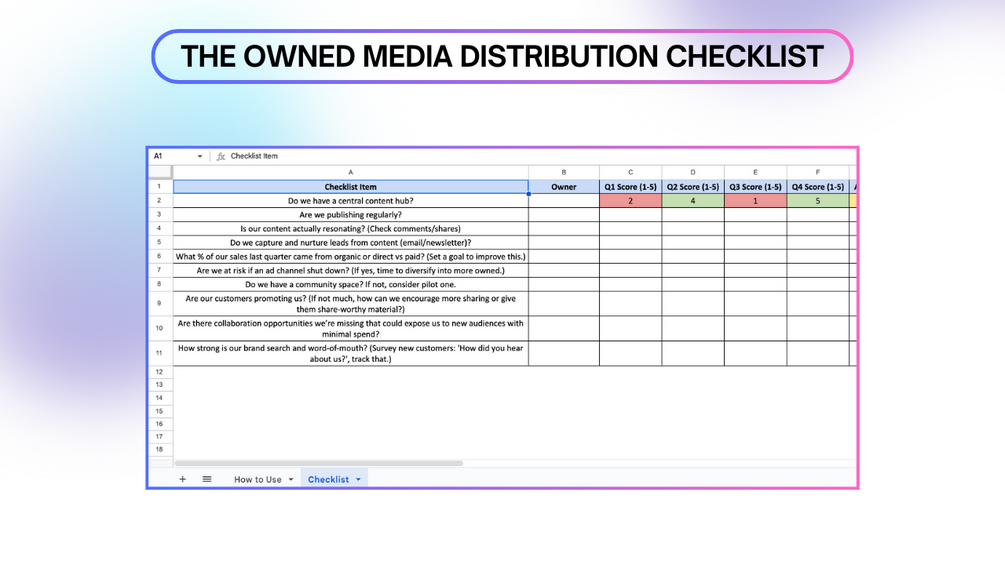This screenshot has width=1005, height=565.
Task: Select row 2 via its row number
Action: pos(160,201)
